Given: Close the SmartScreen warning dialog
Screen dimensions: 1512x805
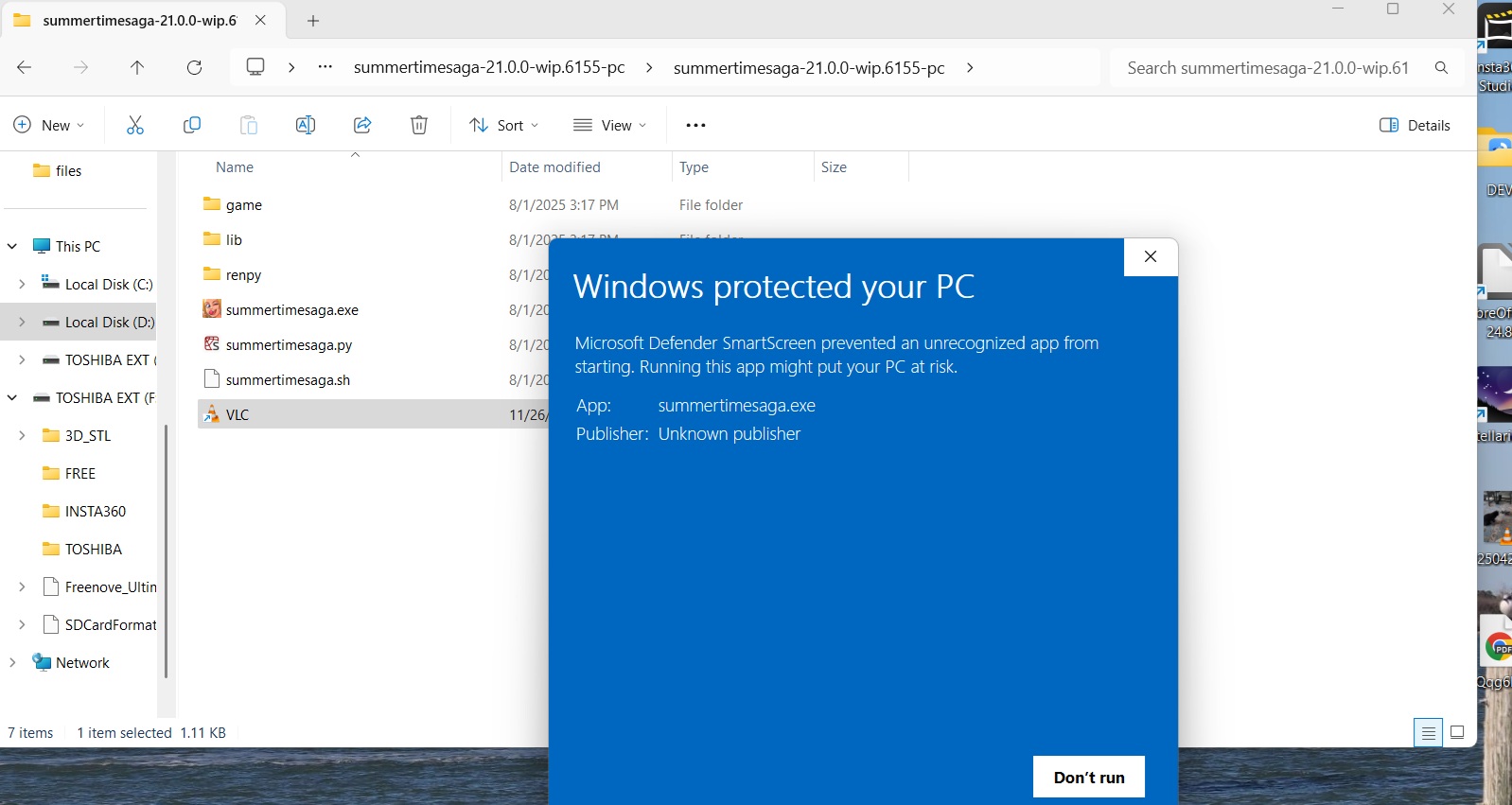Looking at the screenshot, I should coord(1151,256).
